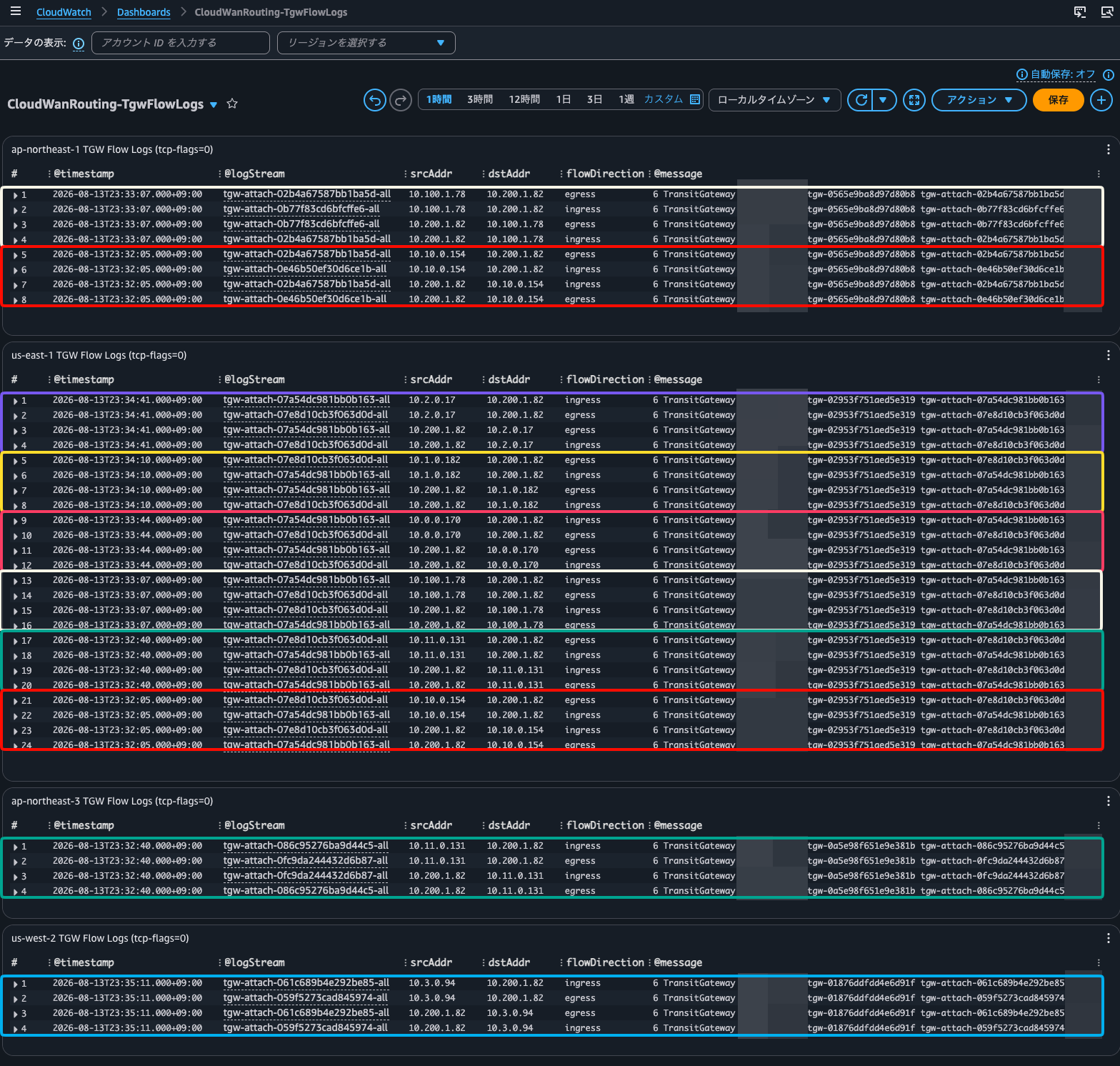Screen dimensions: 1120x1066
Task: Enter full screen mode
Action: [914, 100]
